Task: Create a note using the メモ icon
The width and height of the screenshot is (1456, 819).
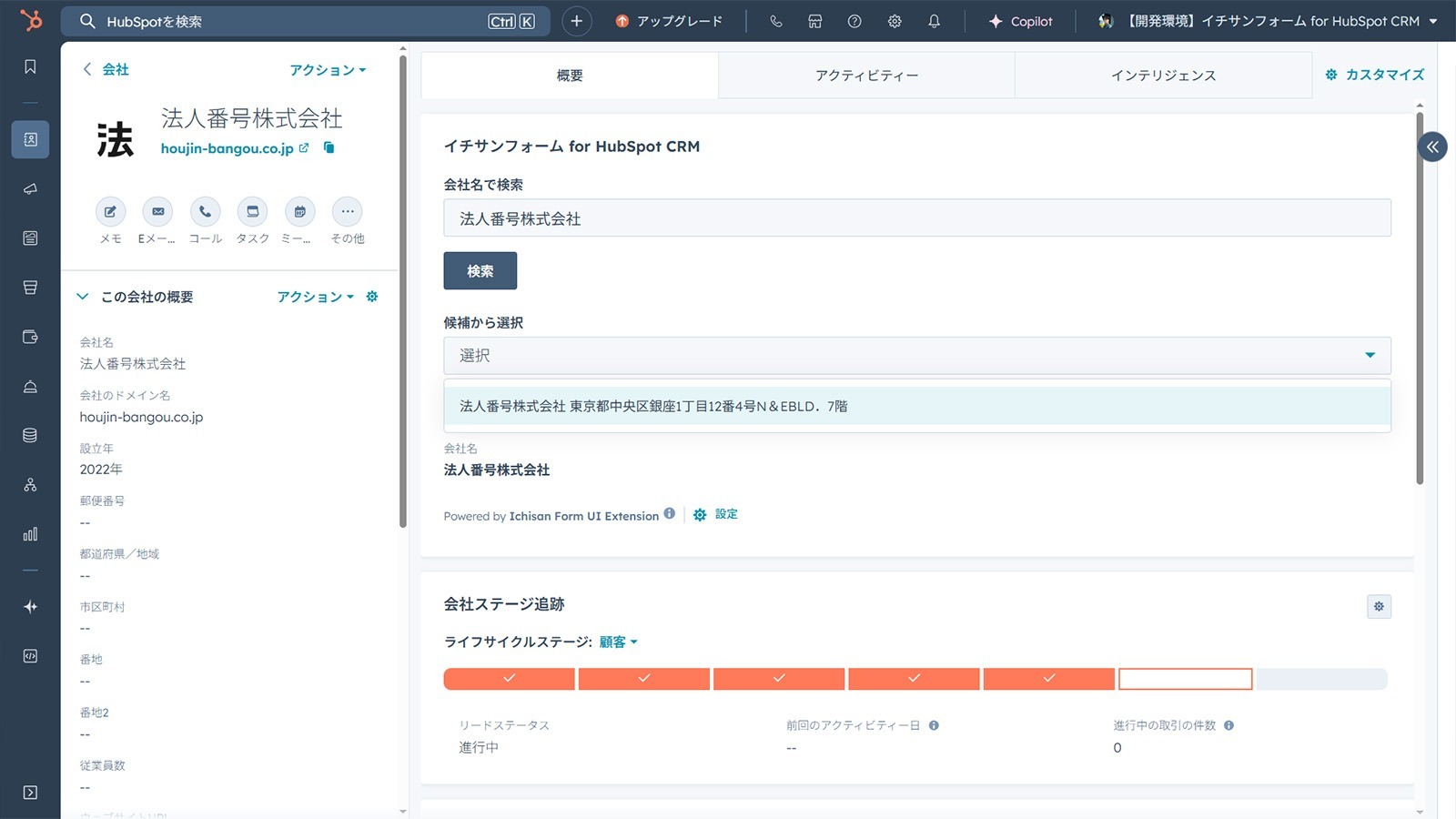Action: coord(110,213)
